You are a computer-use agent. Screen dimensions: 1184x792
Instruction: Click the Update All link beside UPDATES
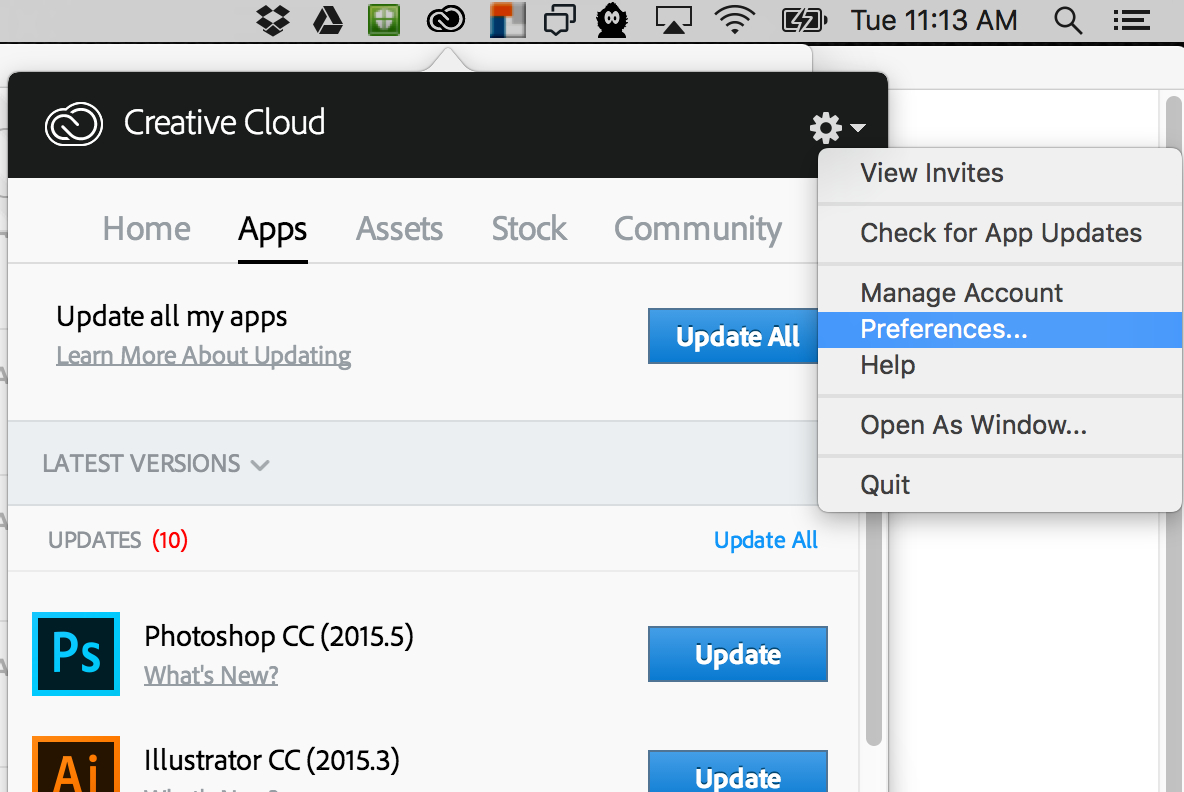pyautogui.click(x=766, y=540)
